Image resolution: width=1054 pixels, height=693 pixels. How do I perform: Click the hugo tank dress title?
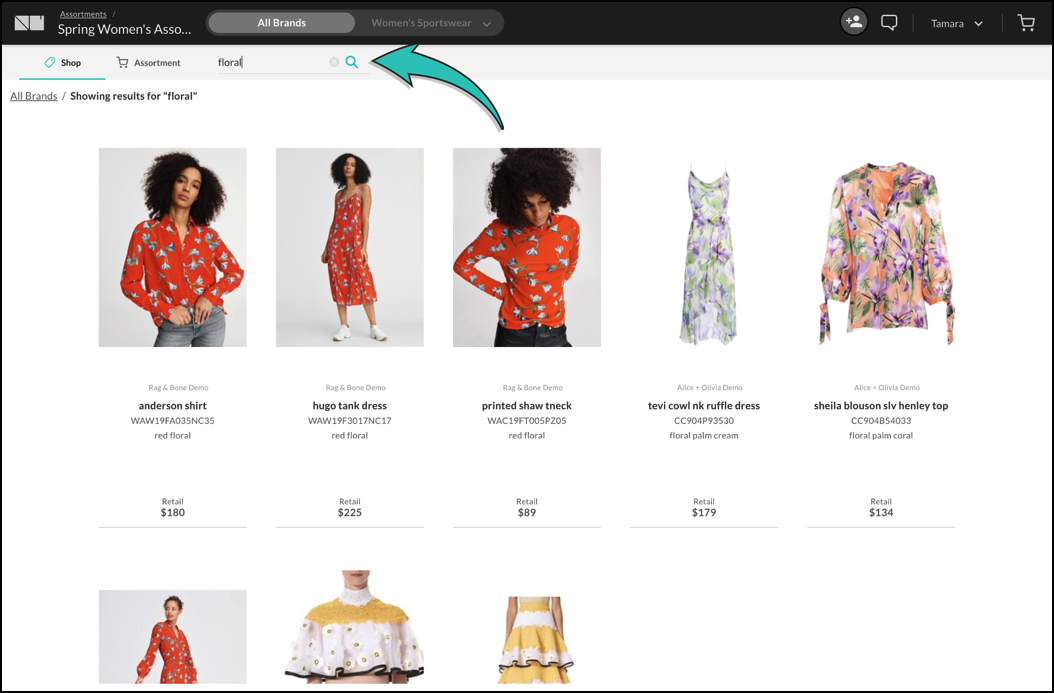click(350, 405)
